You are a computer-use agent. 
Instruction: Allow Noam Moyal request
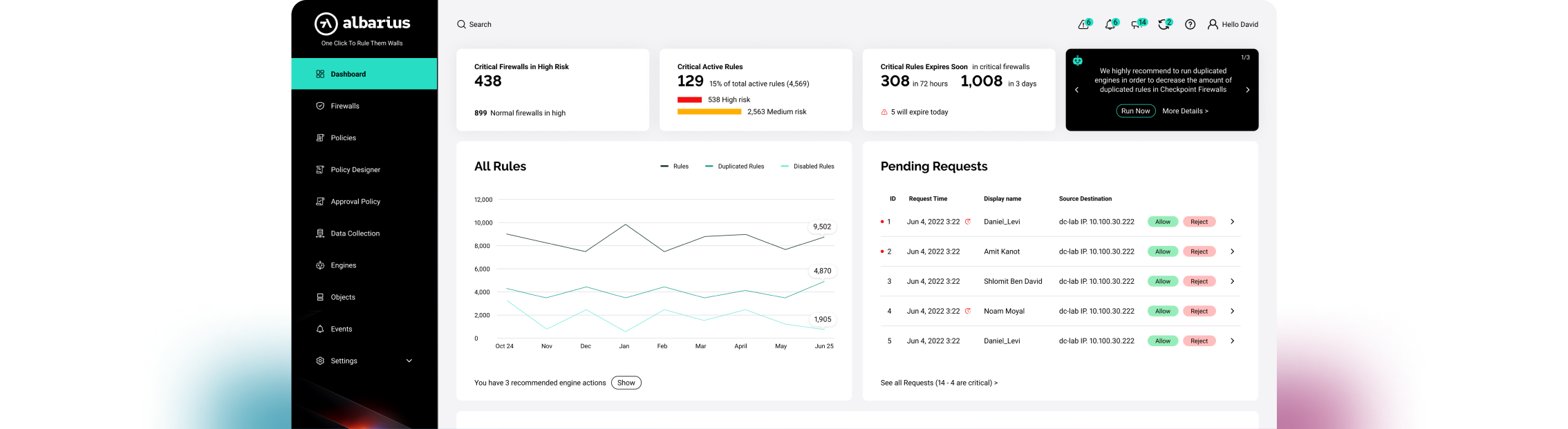tap(1163, 311)
